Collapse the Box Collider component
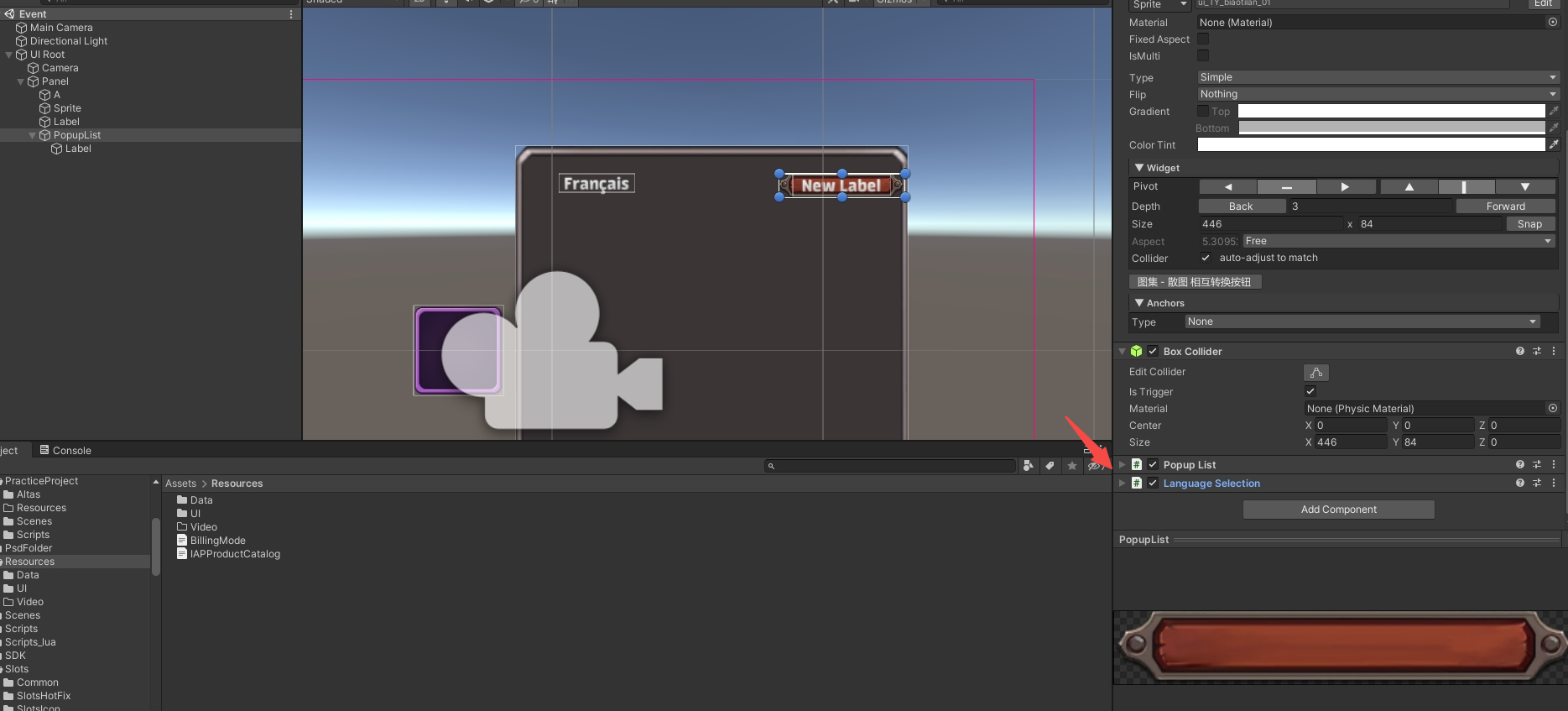 tap(1122, 352)
